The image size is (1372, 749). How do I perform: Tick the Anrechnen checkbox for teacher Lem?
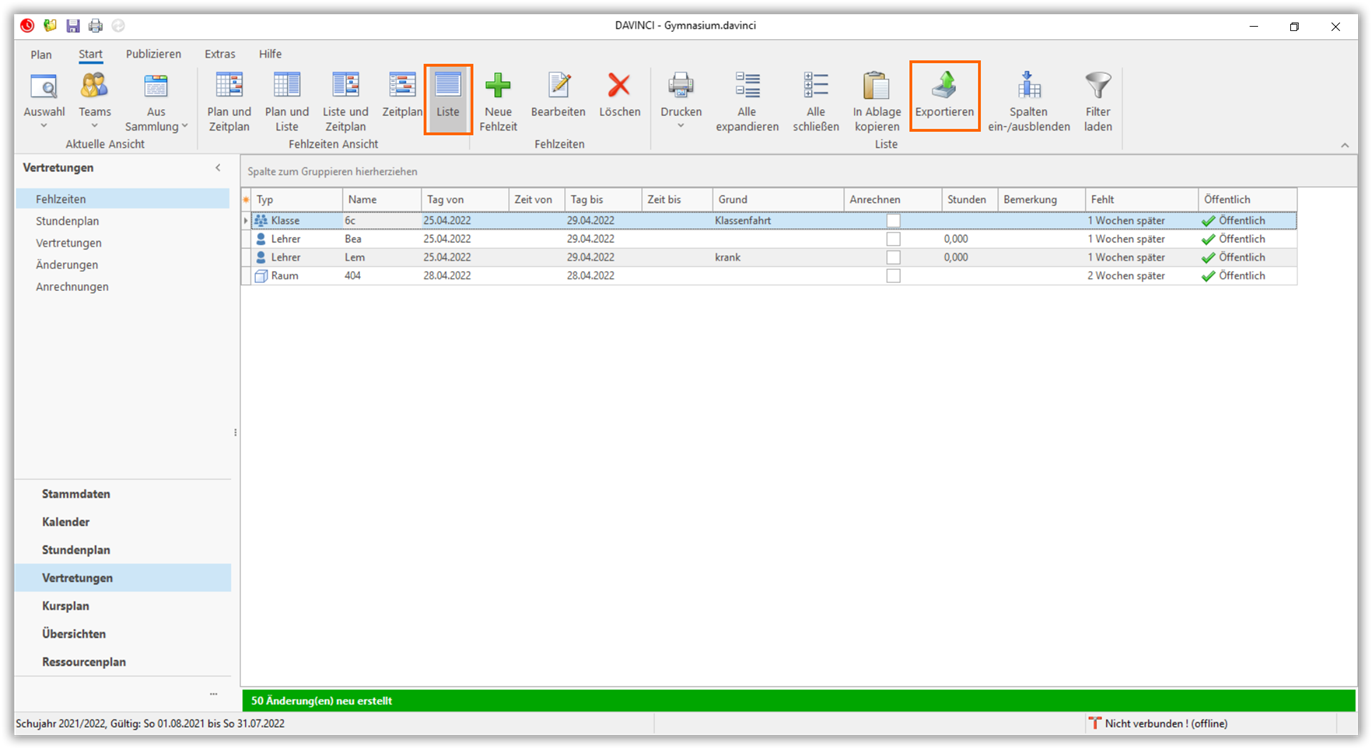point(893,258)
